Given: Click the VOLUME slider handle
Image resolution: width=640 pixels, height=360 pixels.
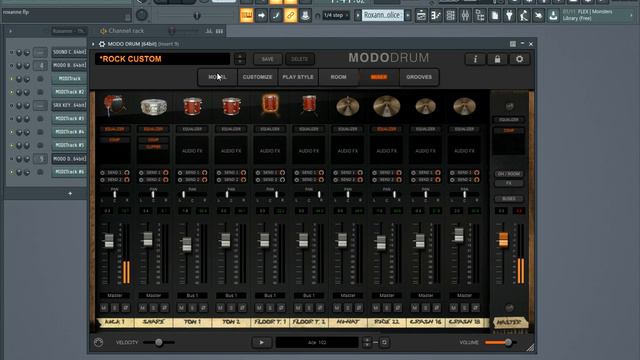Looking at the screenshot, I should click(508, 342).
